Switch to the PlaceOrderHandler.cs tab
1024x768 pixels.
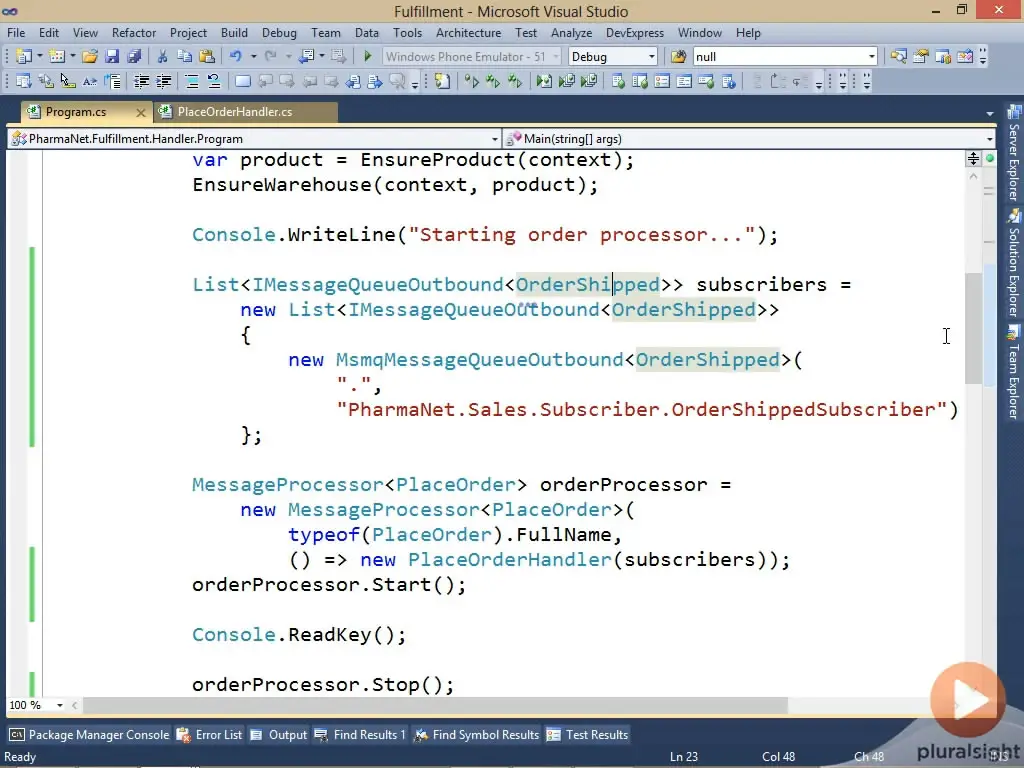246,112
